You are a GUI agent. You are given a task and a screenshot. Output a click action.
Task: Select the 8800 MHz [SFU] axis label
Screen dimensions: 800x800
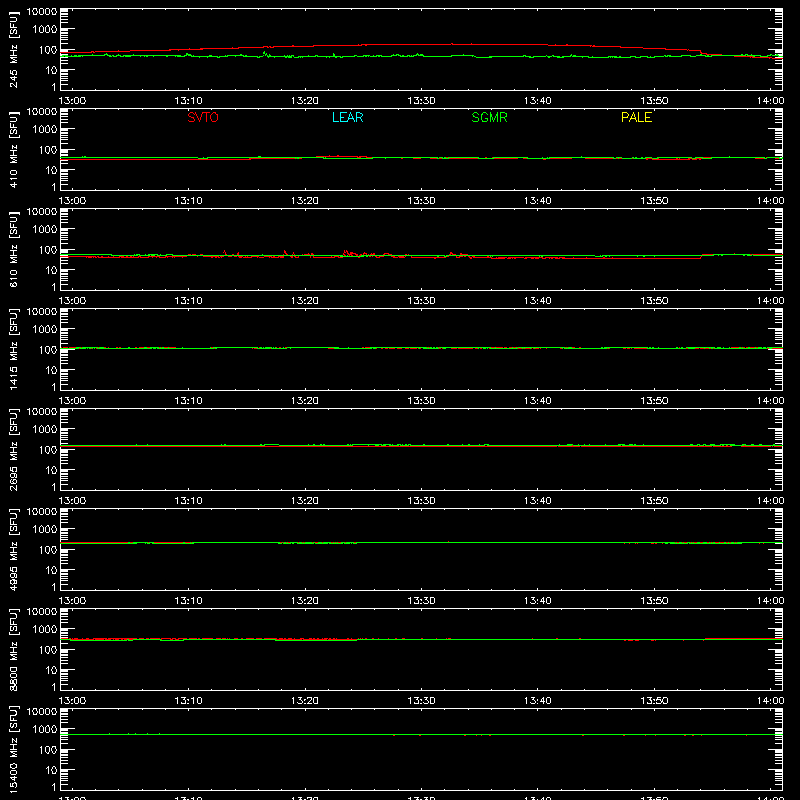(13, 649)
